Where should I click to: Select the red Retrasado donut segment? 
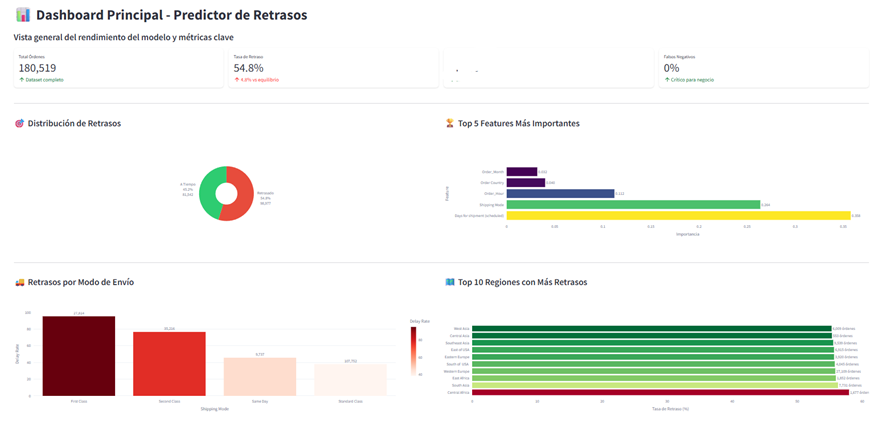pyautogui.click(x=244, y=195)
